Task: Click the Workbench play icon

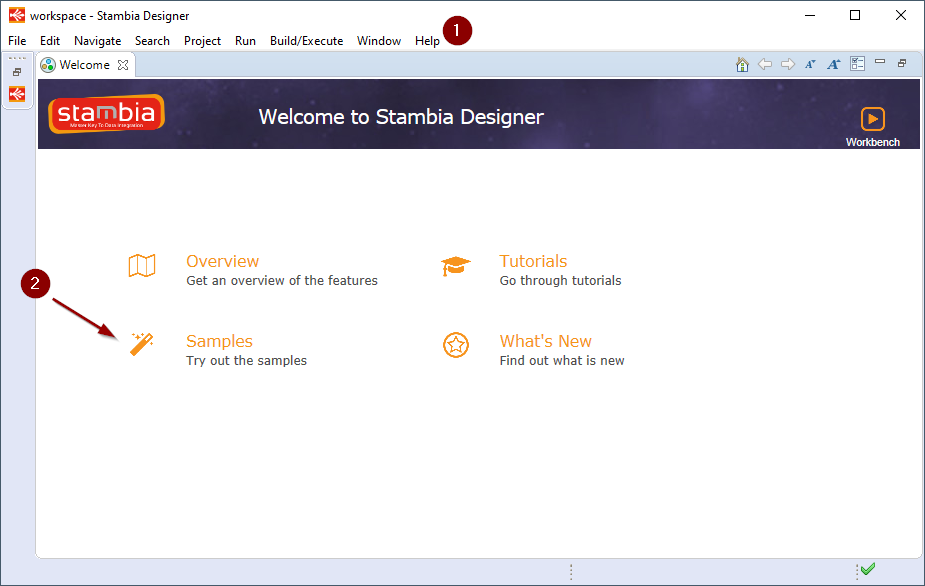Action: point(872,119)
